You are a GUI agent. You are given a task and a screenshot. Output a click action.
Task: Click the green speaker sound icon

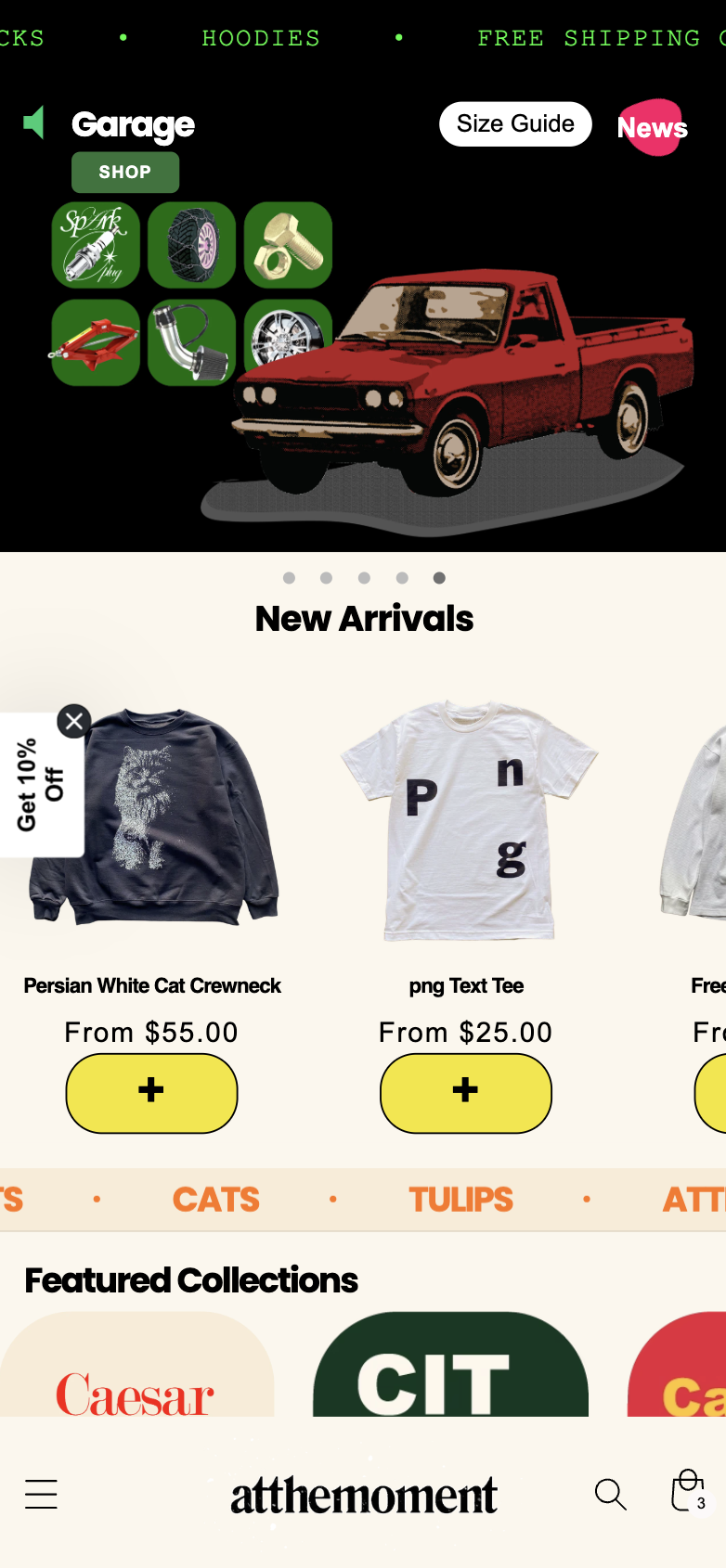click(x=34, y=122)
